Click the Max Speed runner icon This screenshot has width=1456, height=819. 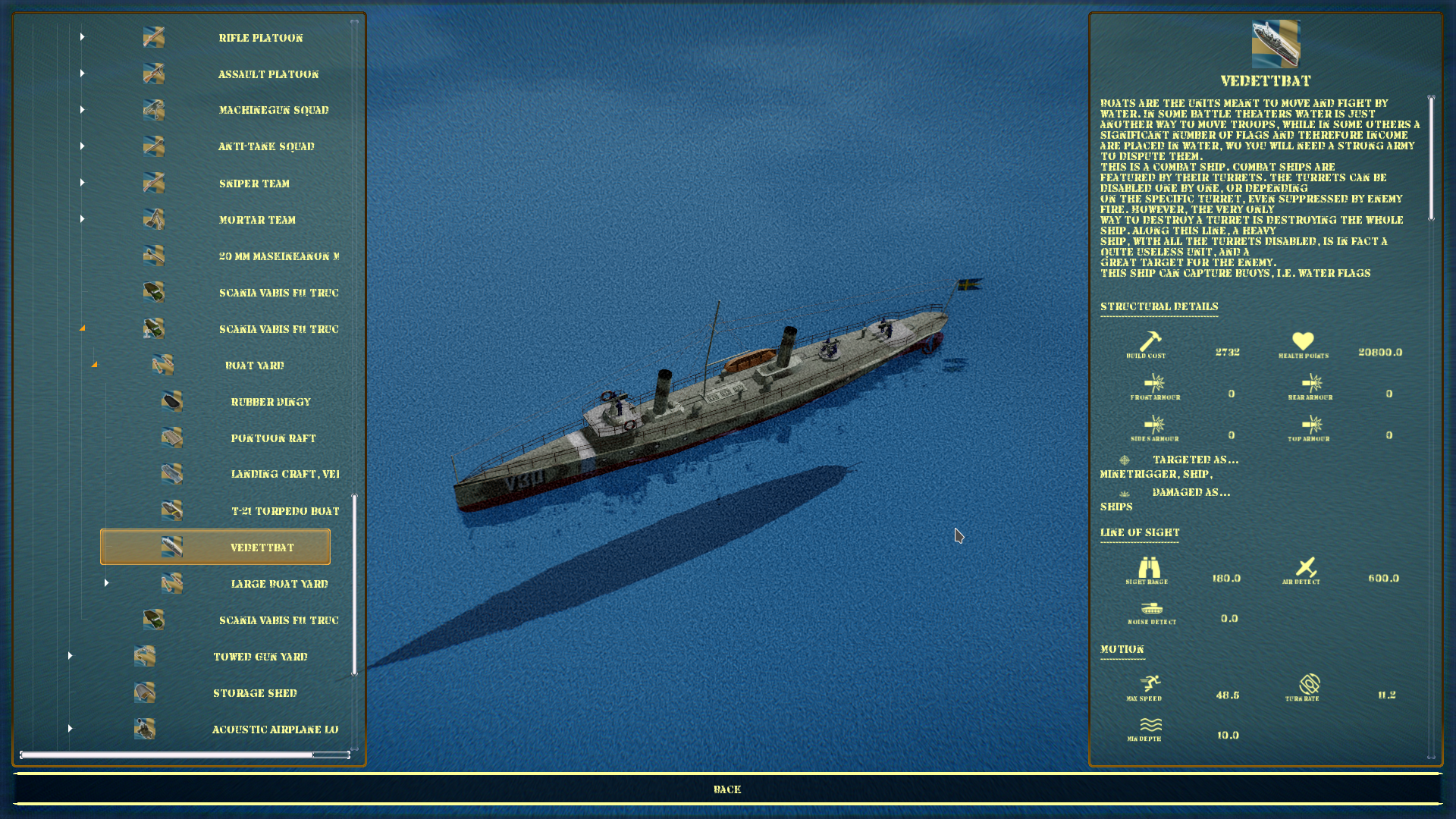point(1150,684)
